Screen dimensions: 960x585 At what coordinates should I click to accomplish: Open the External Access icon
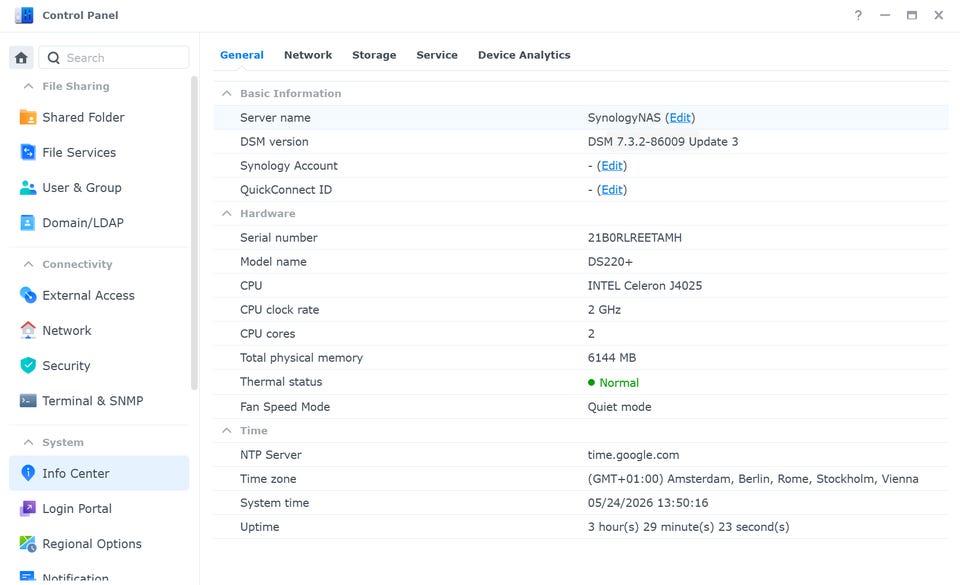(x=28, y=295)
